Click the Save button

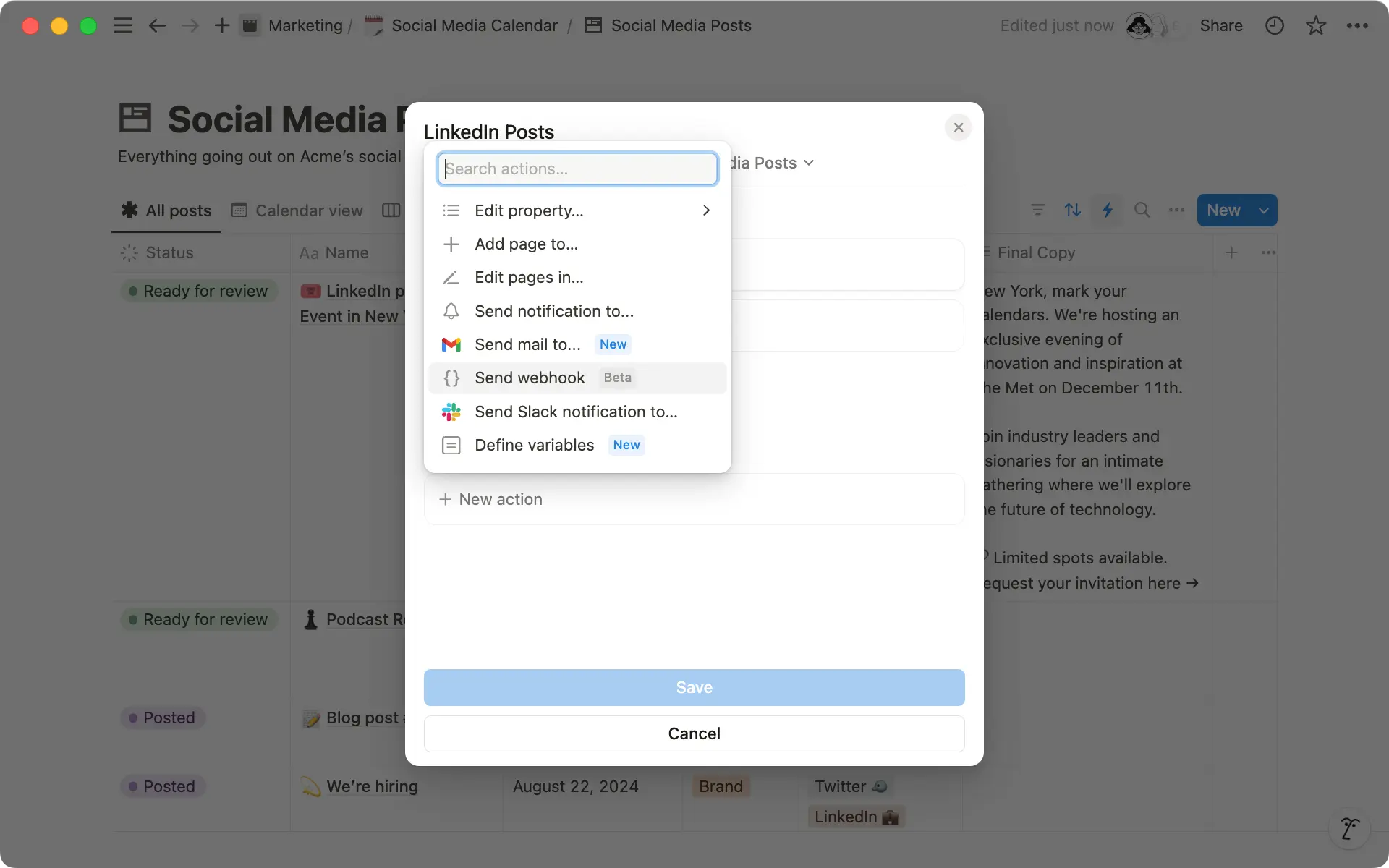[x=694, y=687]
